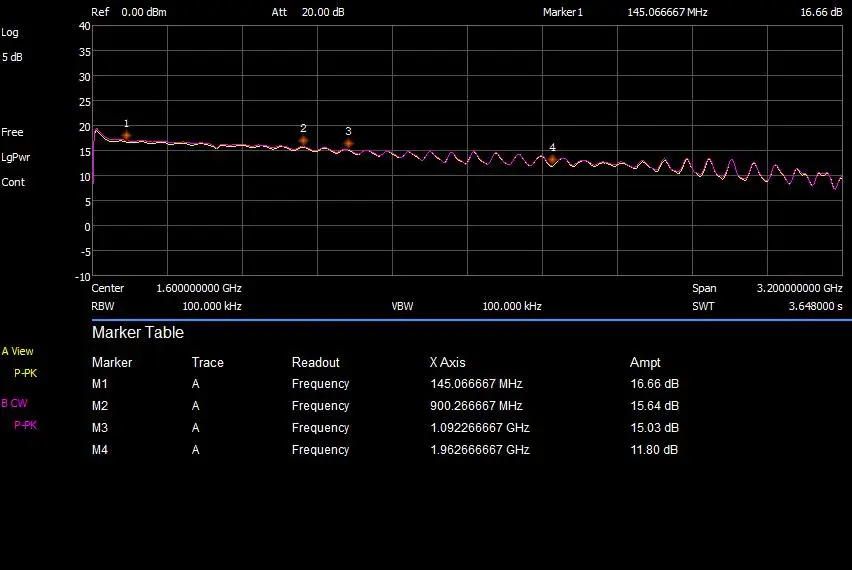Click the SWT 3.648000 s value
Image resolution: width=852 pixels, height=570 pixels.
pos(816,306)
